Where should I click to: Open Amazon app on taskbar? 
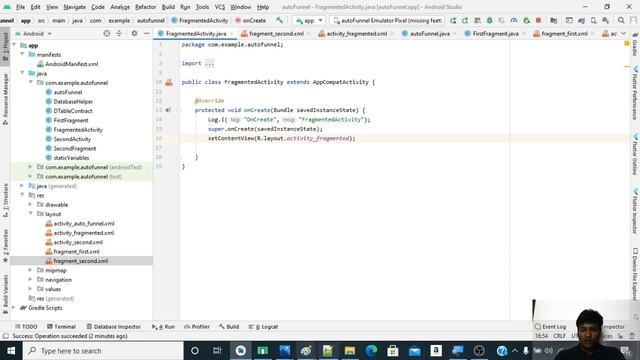[436, 351]
